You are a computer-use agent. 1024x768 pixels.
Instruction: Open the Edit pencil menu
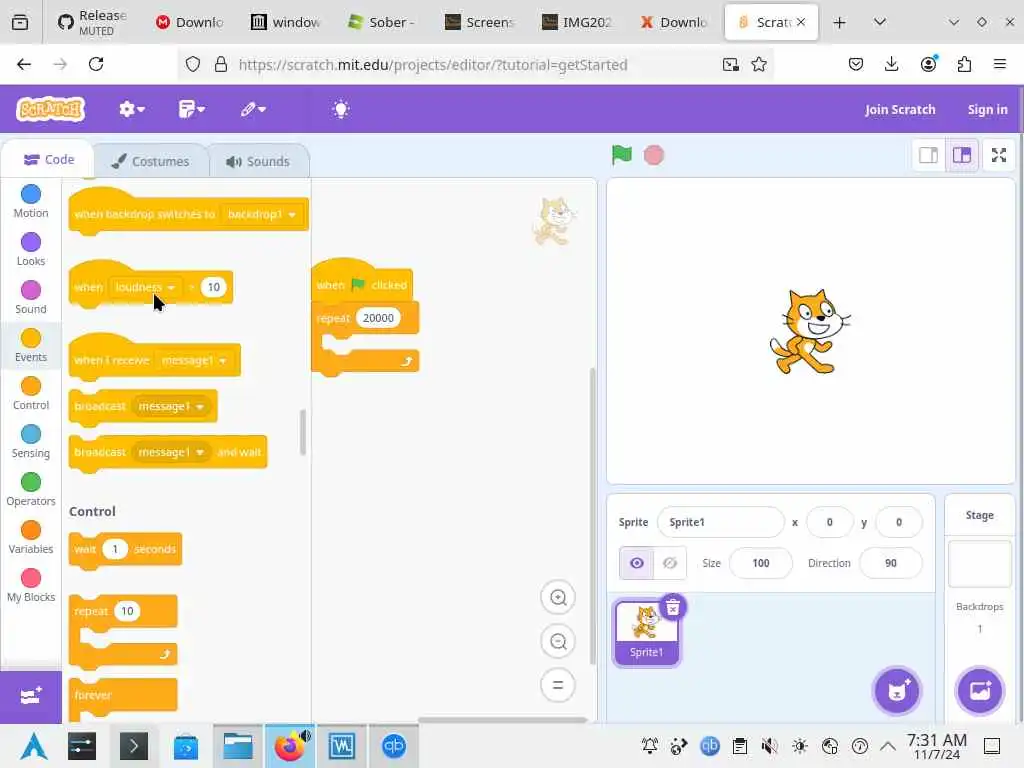pyautogui.click(x=253, y=109)
